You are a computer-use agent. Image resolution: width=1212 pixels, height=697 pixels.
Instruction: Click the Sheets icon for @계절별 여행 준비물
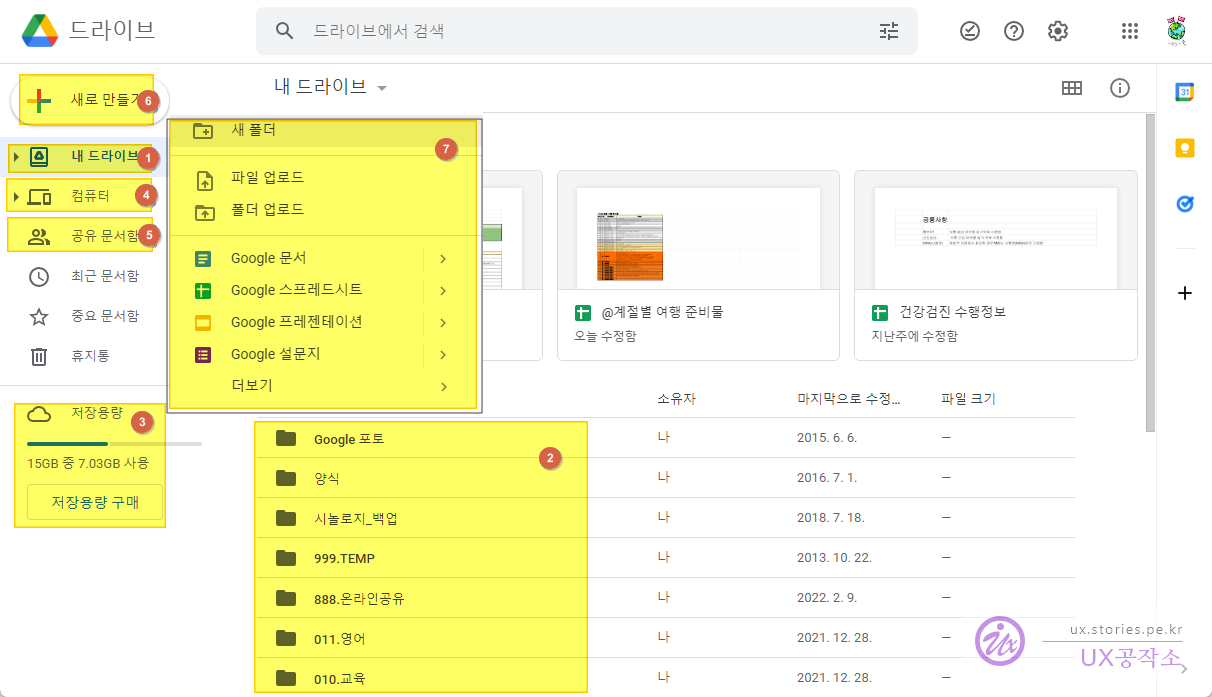click(x=584, y=312)
